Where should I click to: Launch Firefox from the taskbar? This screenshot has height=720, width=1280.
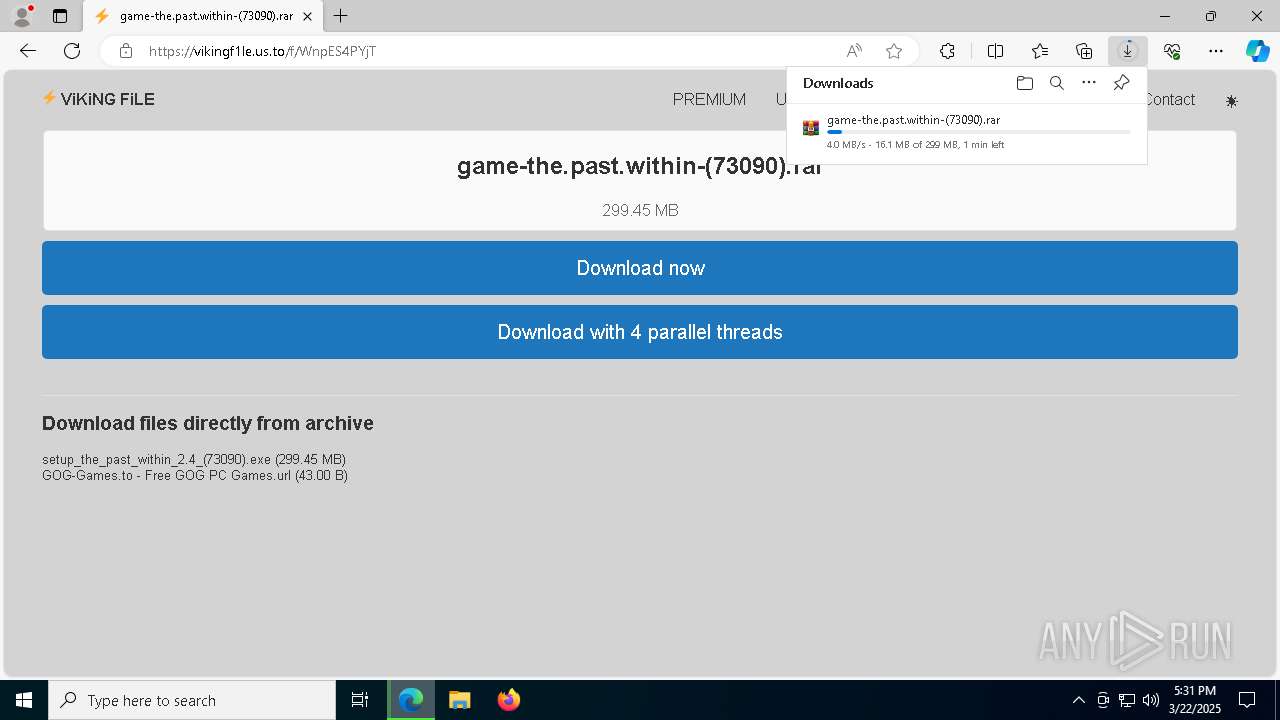pyautogui.click(x=509, y=700)
